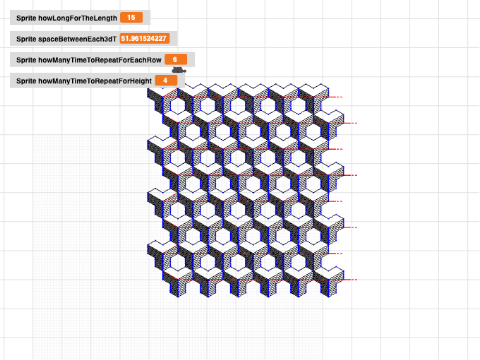Click the howManyTimeToRepeatForEachRow monitor

[102, 60]
